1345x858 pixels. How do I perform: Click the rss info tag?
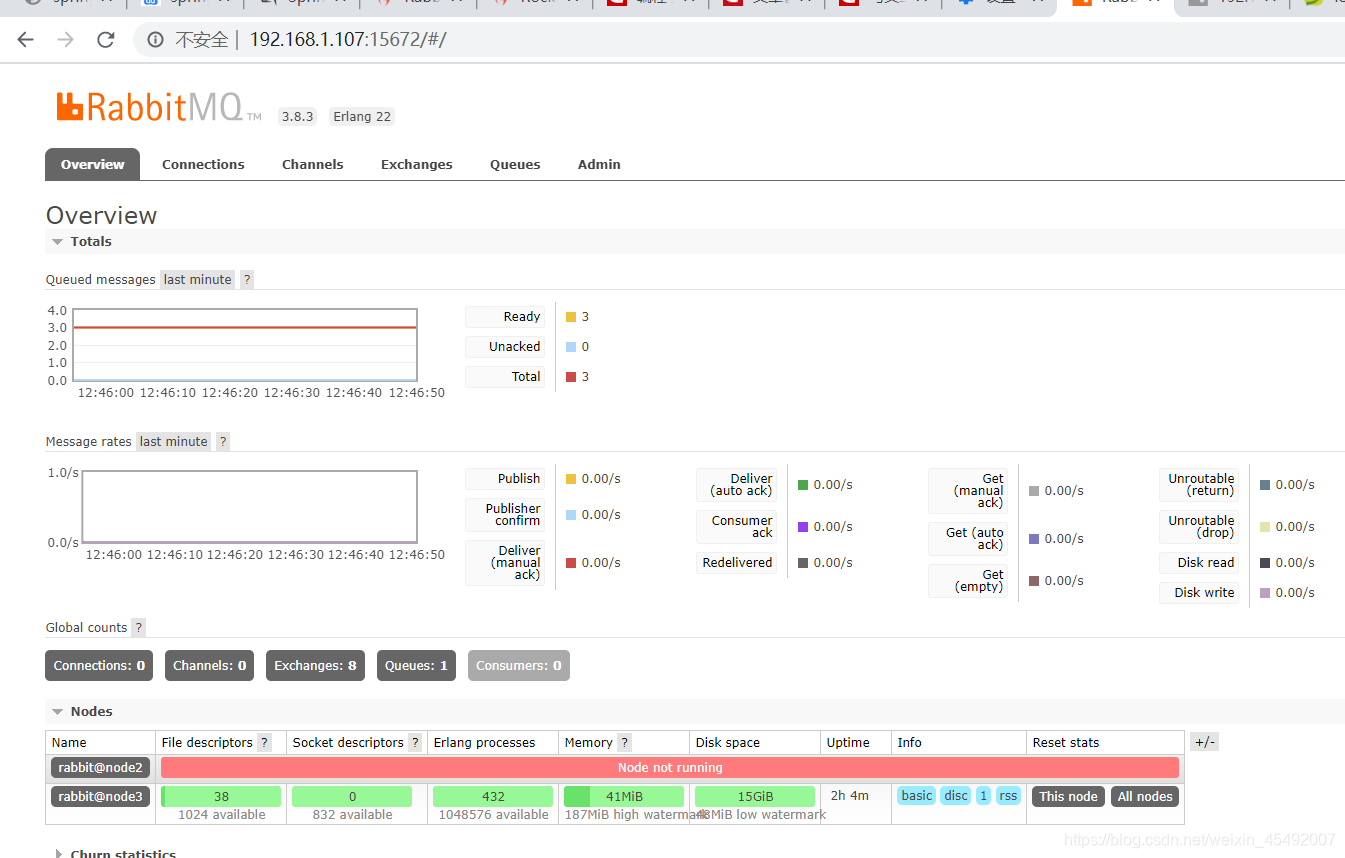1008,796
